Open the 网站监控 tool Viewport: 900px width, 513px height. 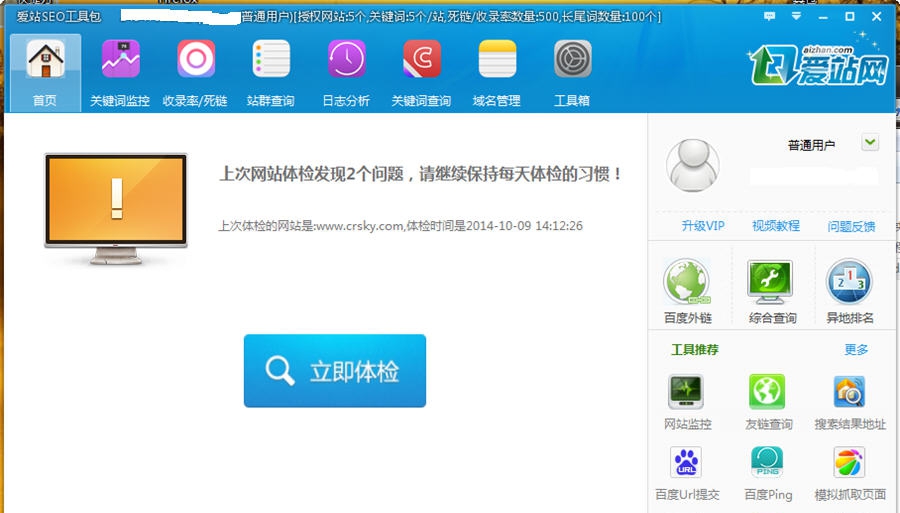pos(687,402)
